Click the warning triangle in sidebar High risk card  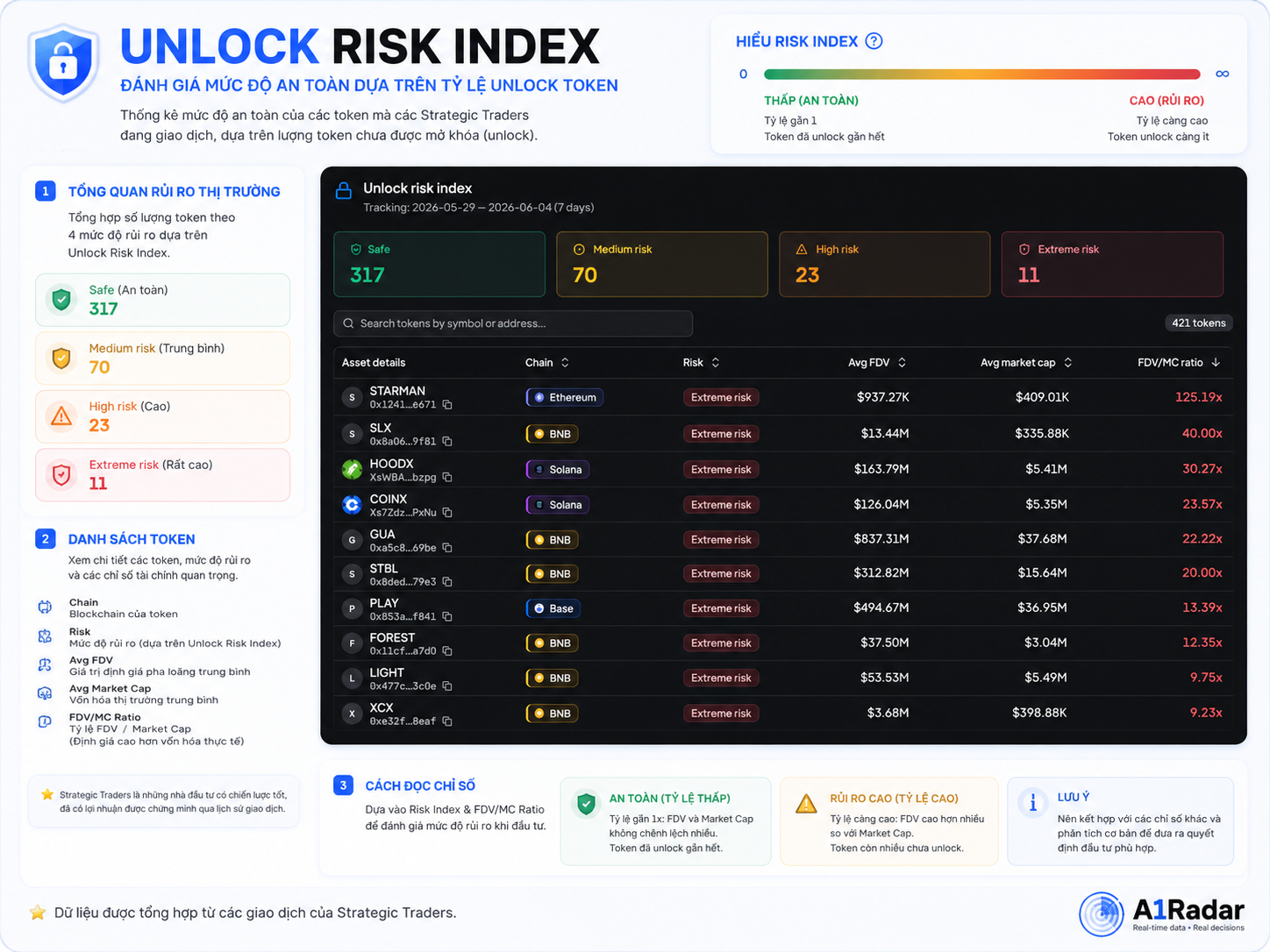pyautogui.click(x=61, y=416)
